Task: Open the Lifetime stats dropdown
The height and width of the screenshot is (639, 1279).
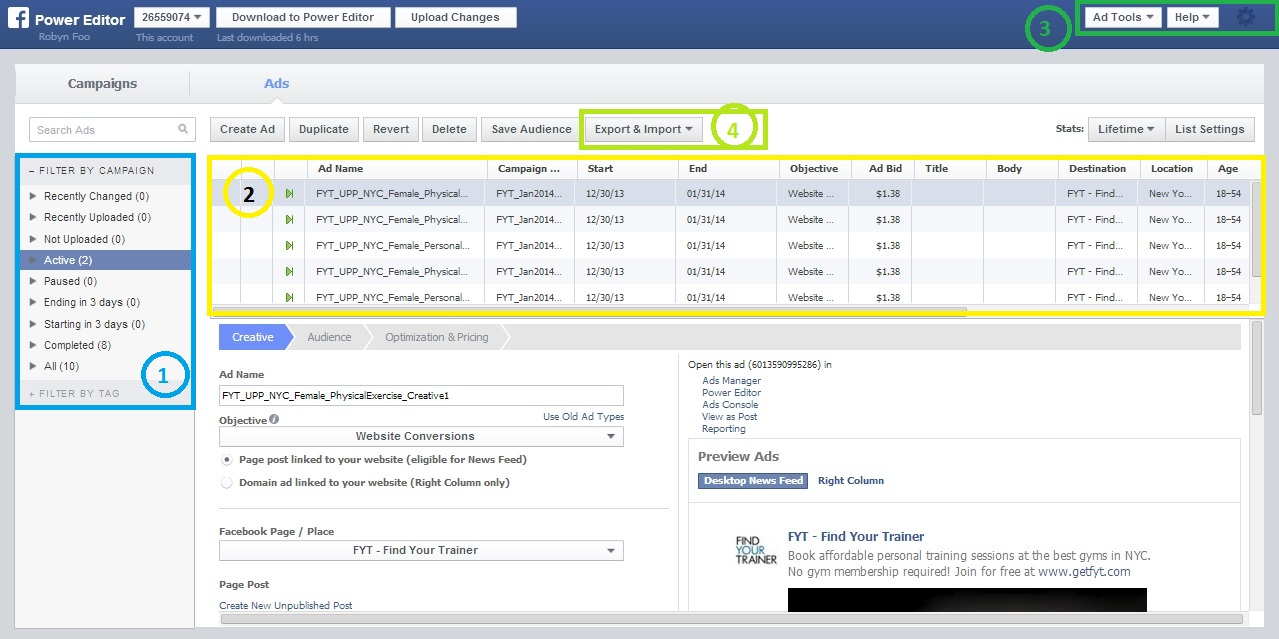Action: (1126, 129)
